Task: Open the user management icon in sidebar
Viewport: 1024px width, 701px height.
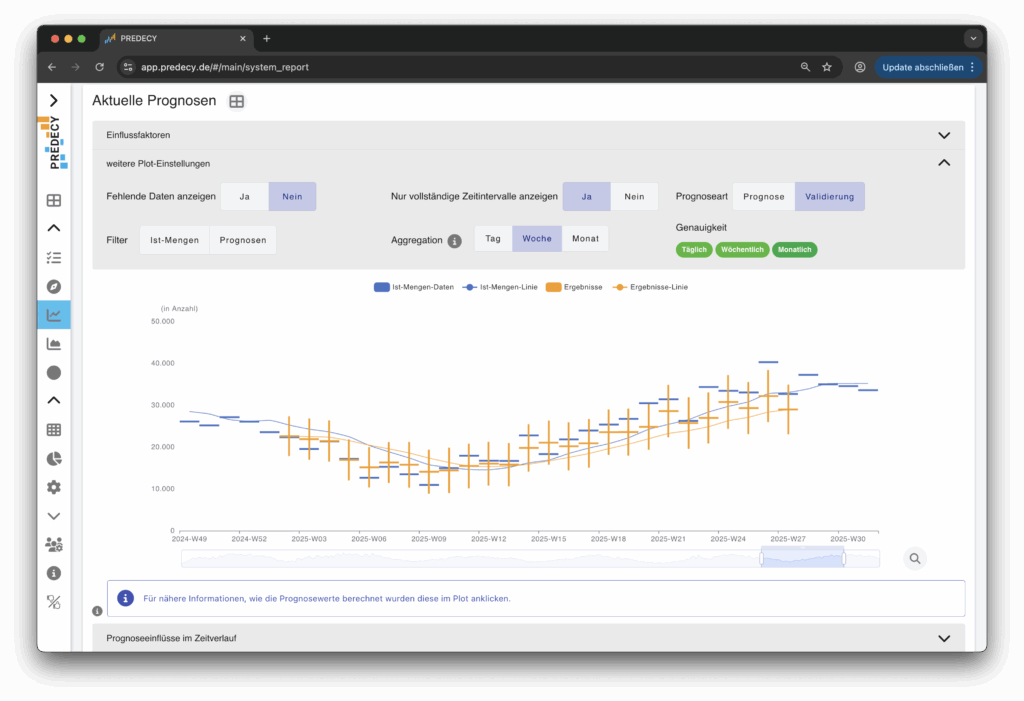Action: (x=54, y=545)
